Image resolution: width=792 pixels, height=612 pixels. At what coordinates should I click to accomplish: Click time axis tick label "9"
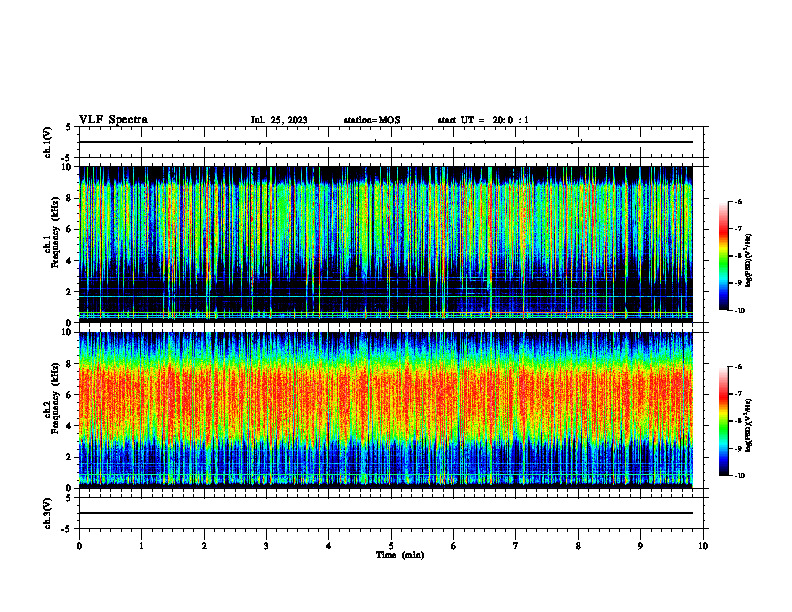click(x=640, y=546)
